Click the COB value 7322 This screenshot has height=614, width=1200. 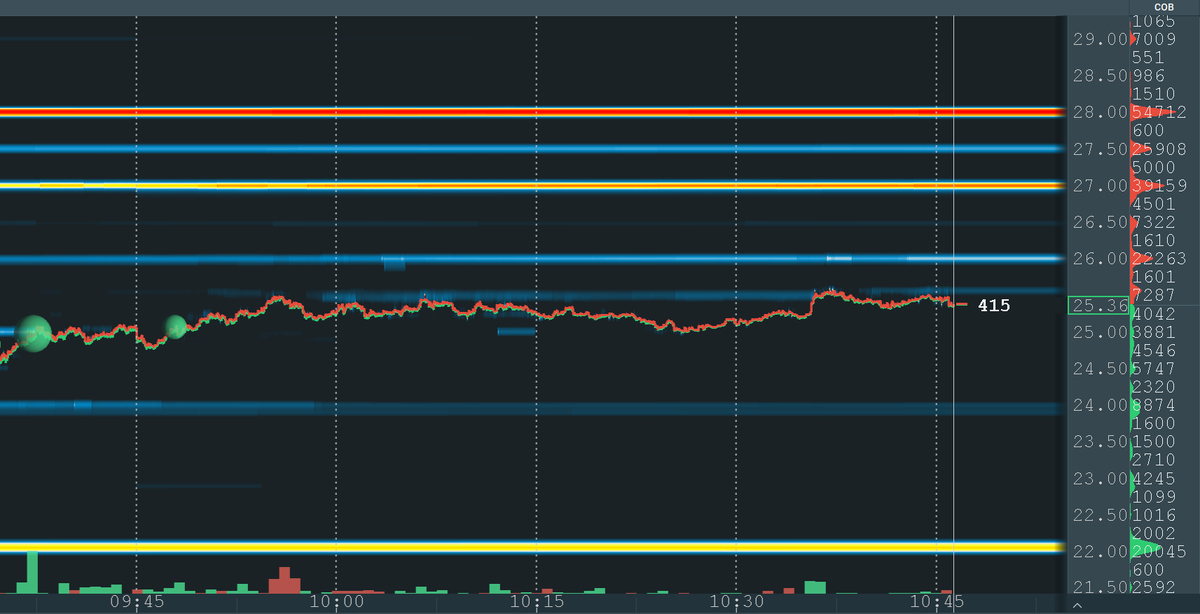coord(1154,222)
